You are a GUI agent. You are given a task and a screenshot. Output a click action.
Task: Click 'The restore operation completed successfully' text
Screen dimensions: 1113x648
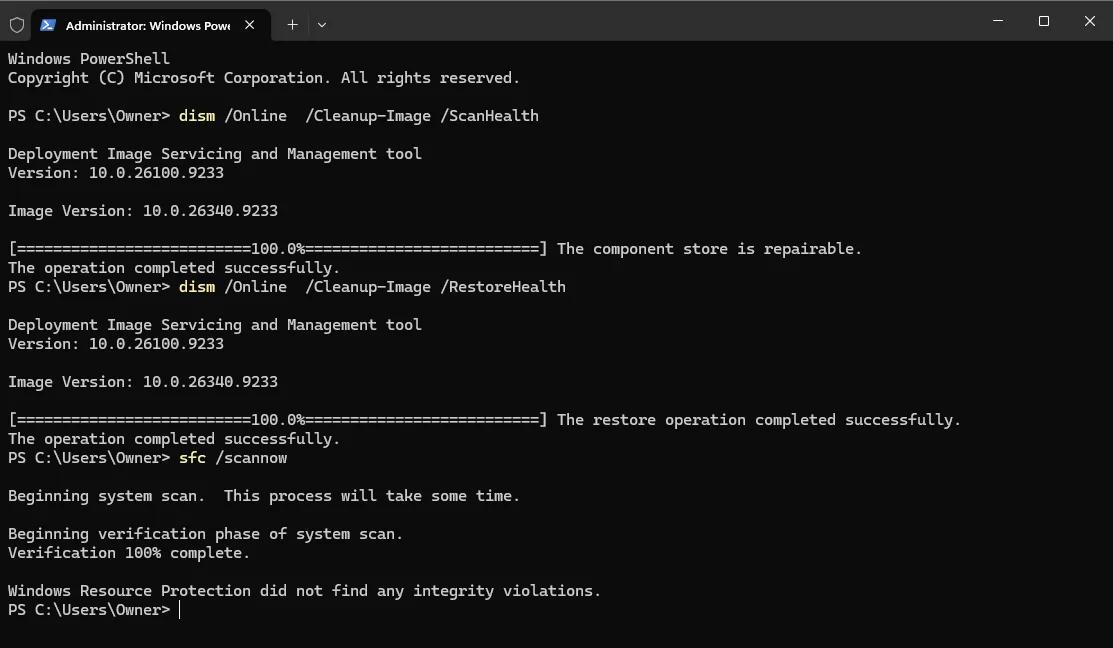pyautogui.click(x=759, y=419)
